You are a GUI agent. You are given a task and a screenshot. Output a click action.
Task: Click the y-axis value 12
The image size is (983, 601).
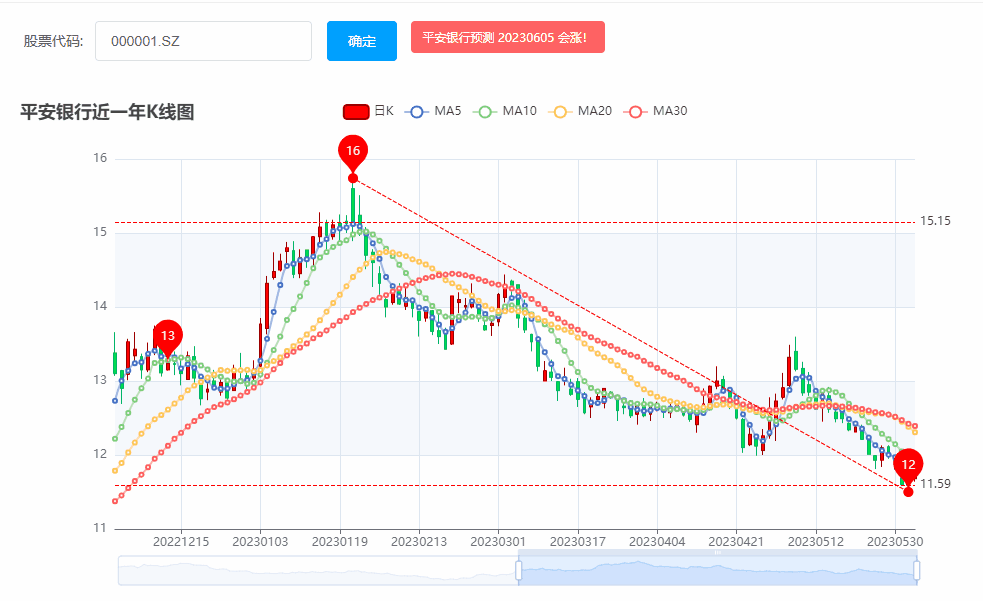(100, 454)
